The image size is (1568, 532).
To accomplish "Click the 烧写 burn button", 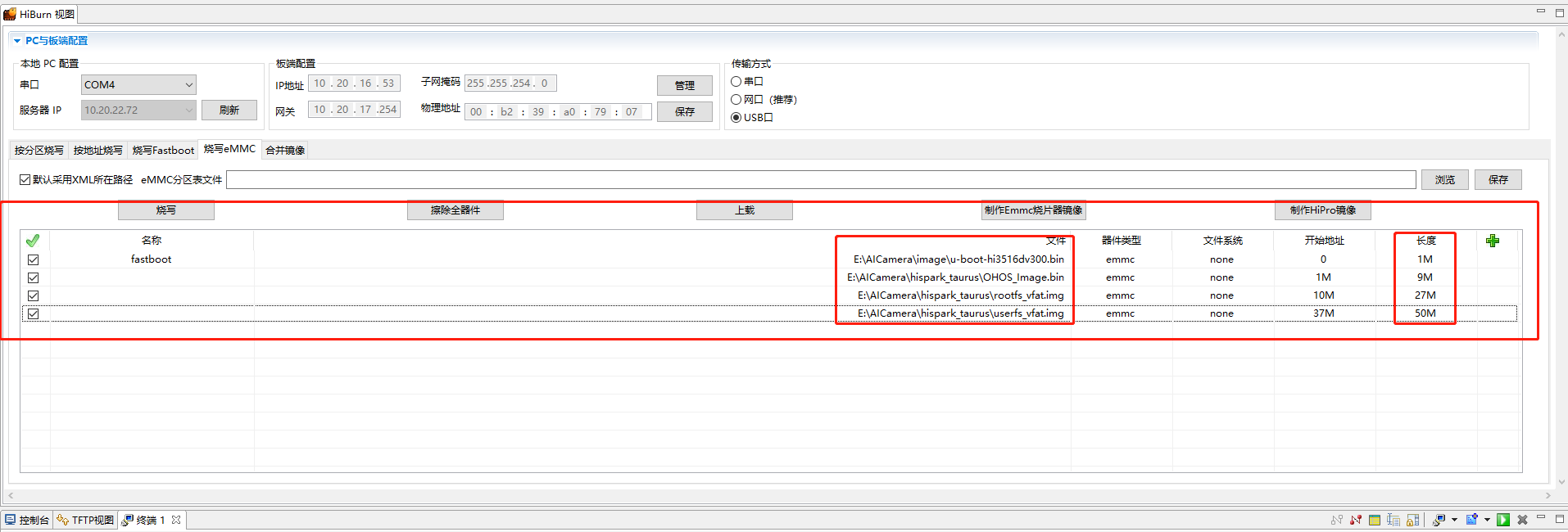I will tap(166, 210).
